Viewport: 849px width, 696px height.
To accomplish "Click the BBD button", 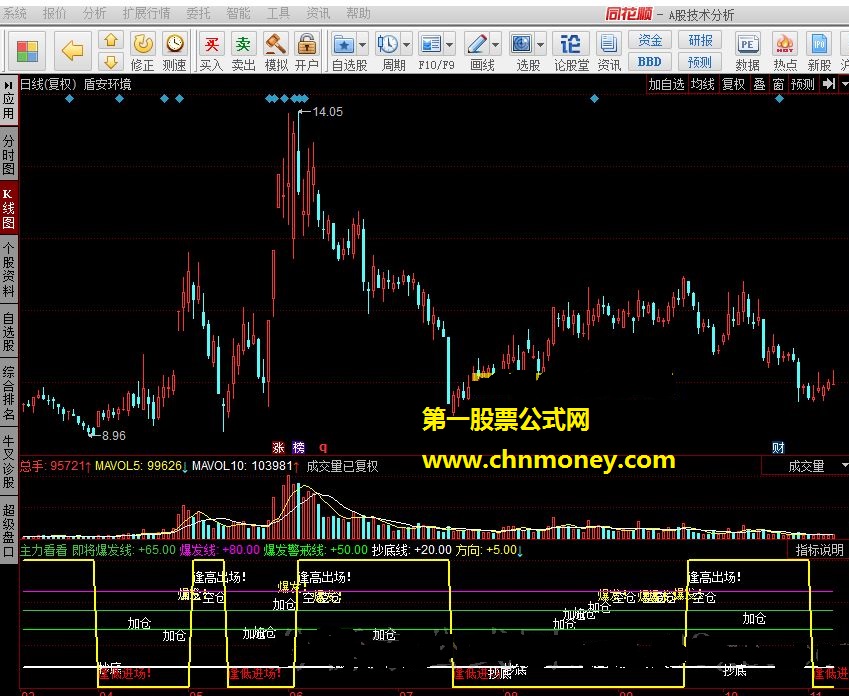I will click(650, 62).
